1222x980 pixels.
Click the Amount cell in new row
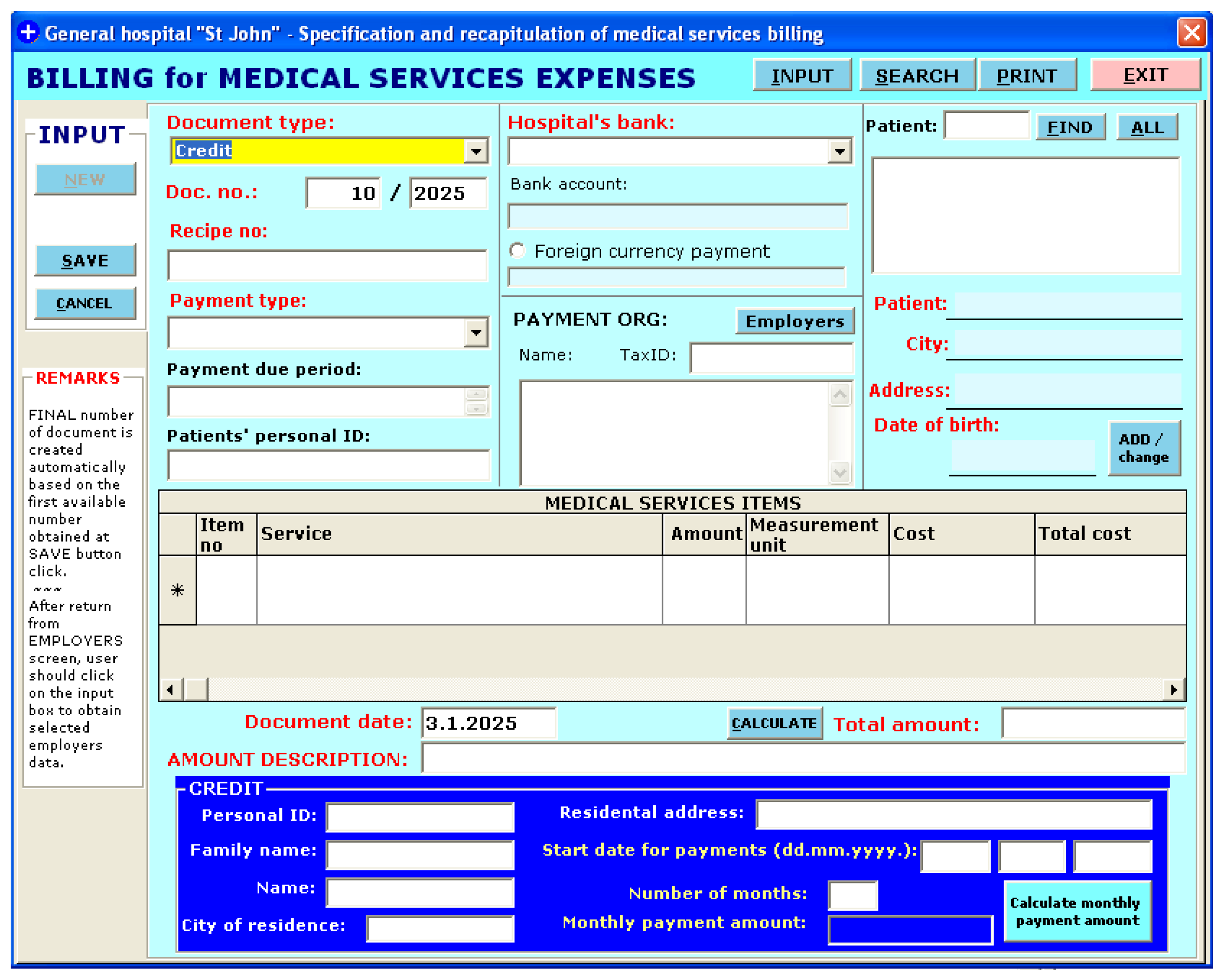tap(704, 590)
